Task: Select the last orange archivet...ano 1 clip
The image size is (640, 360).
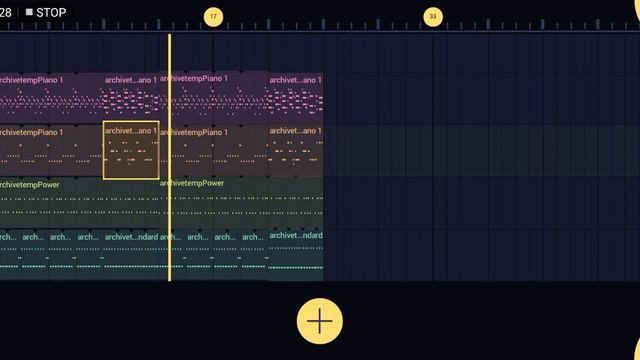Action: tap(296, 151)
